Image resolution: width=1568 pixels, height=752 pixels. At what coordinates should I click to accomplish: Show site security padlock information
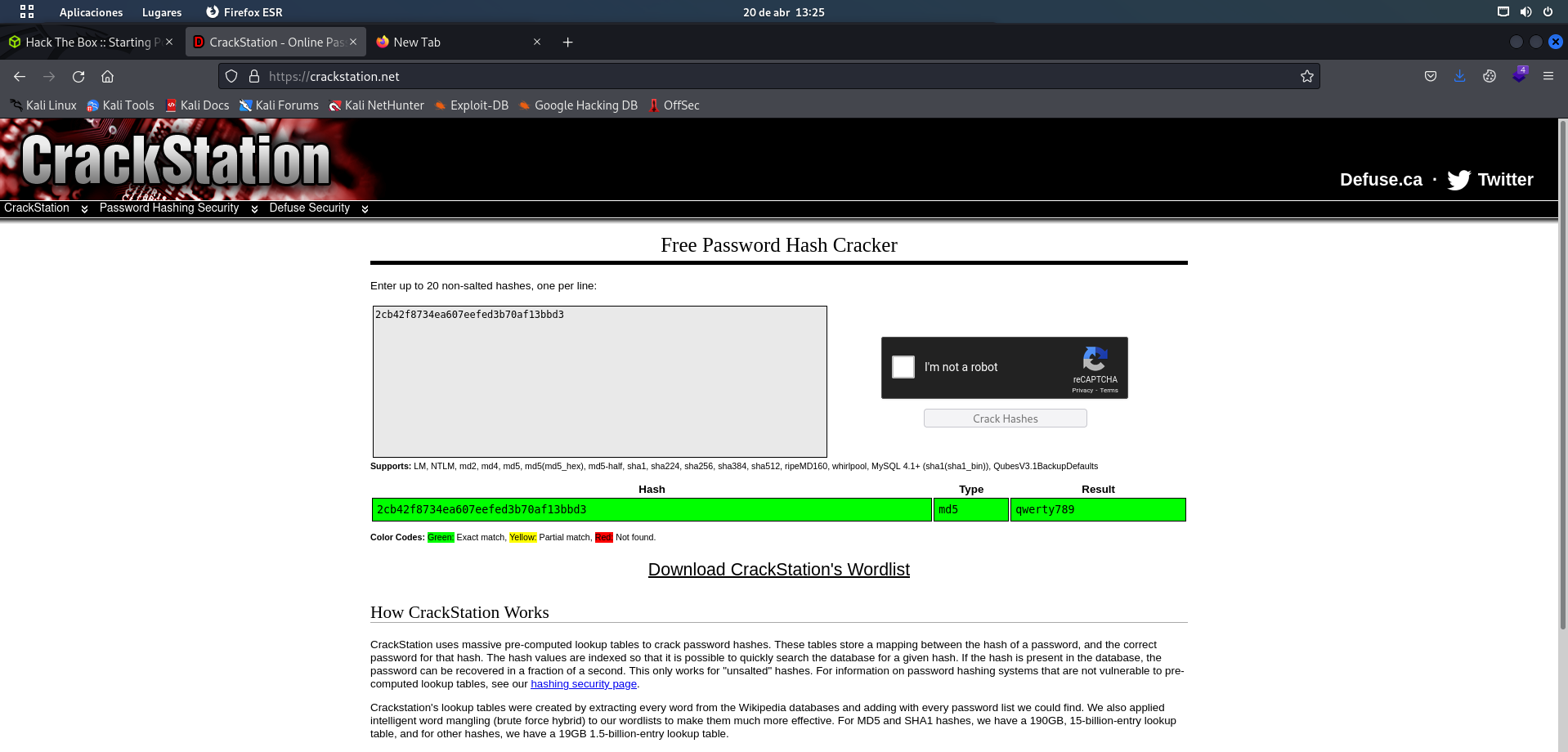(254, 77)
